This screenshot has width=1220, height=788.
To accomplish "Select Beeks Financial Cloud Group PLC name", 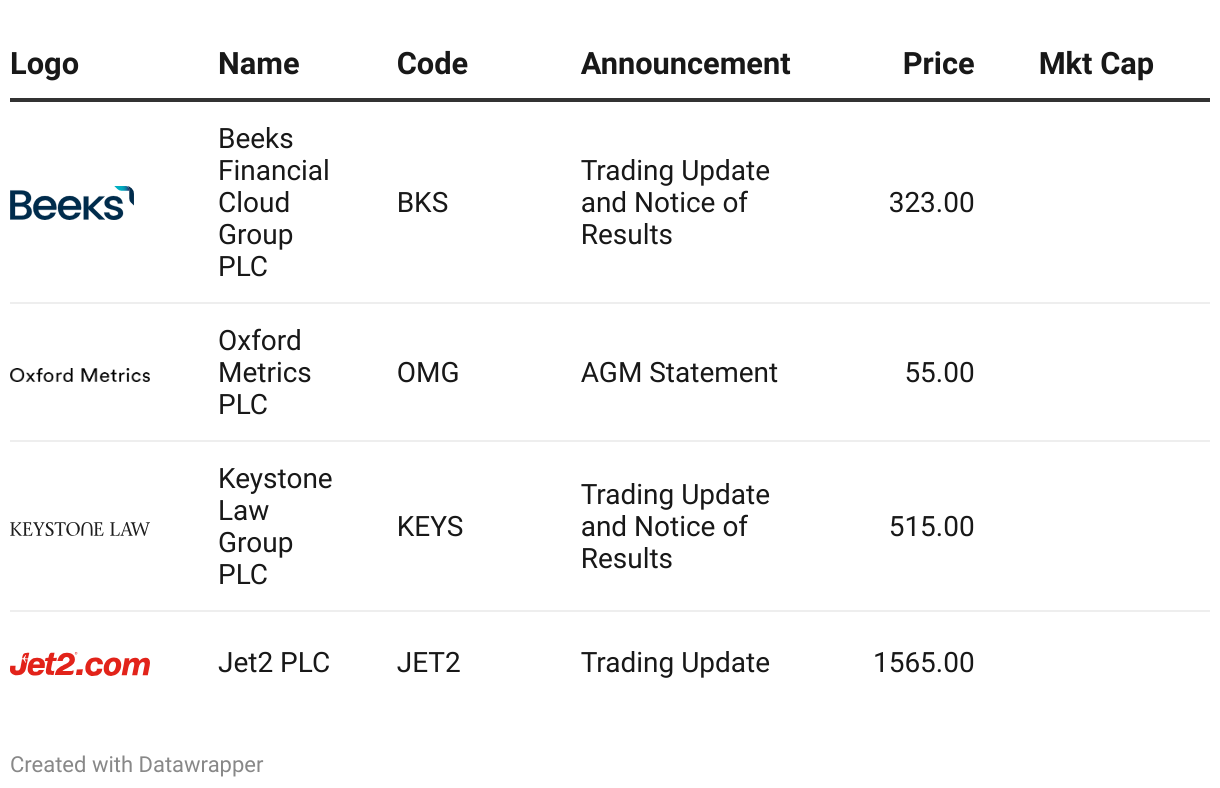I will tap(273, 203).
